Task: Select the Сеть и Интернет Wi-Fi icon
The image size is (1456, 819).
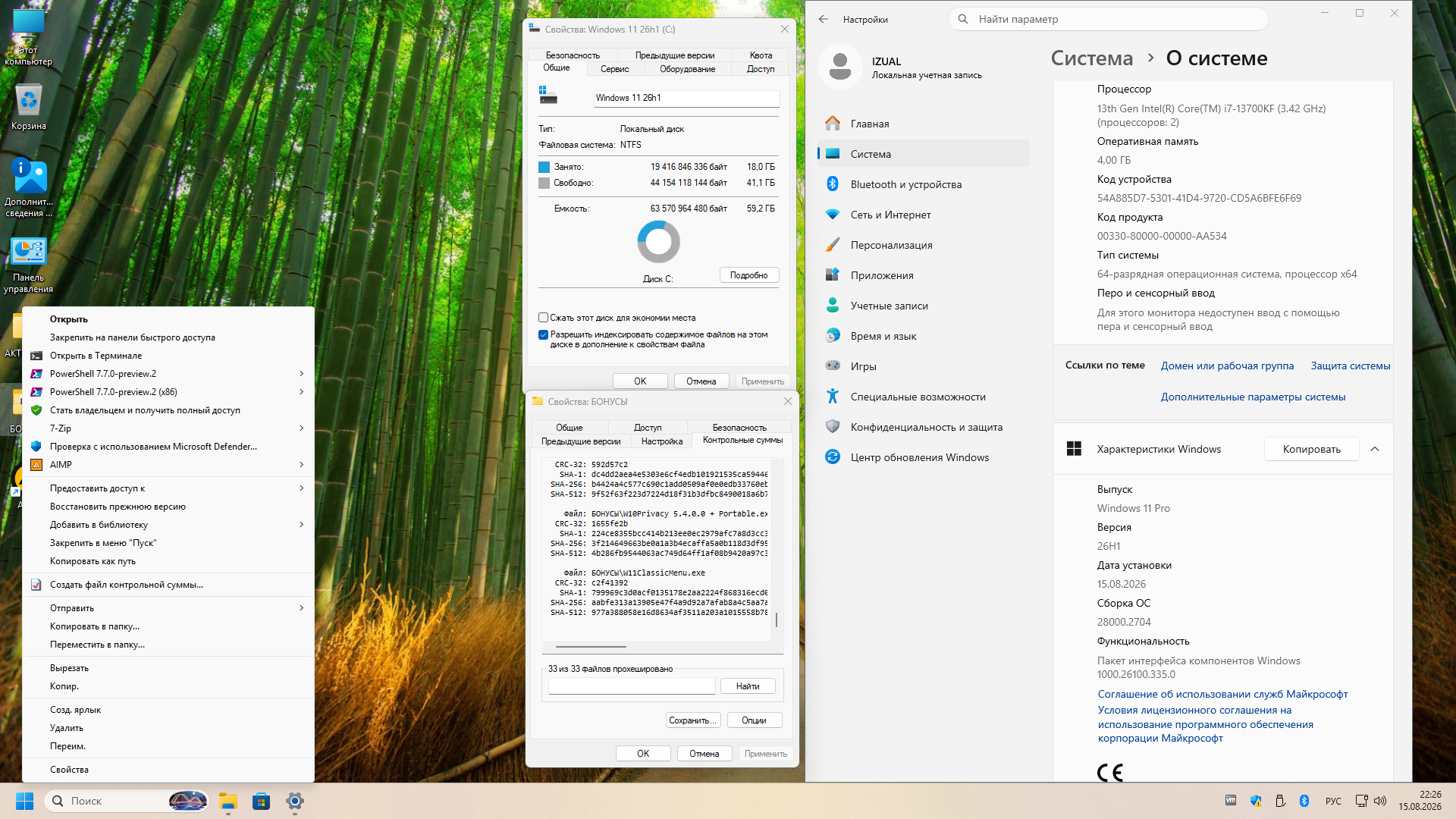Action: (x=833, y=215)
